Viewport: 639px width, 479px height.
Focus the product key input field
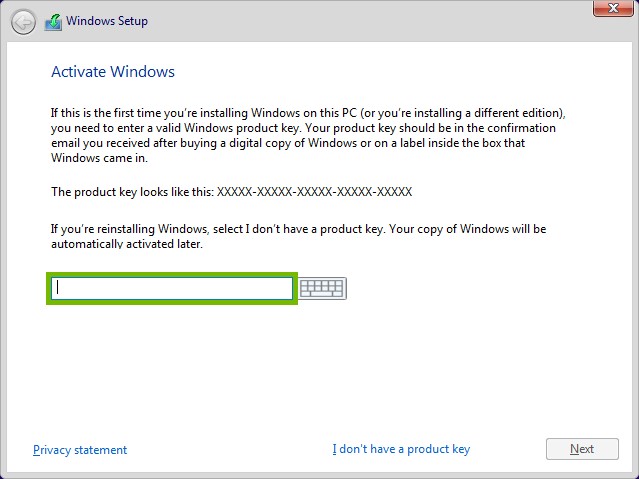tap(172, 288)
